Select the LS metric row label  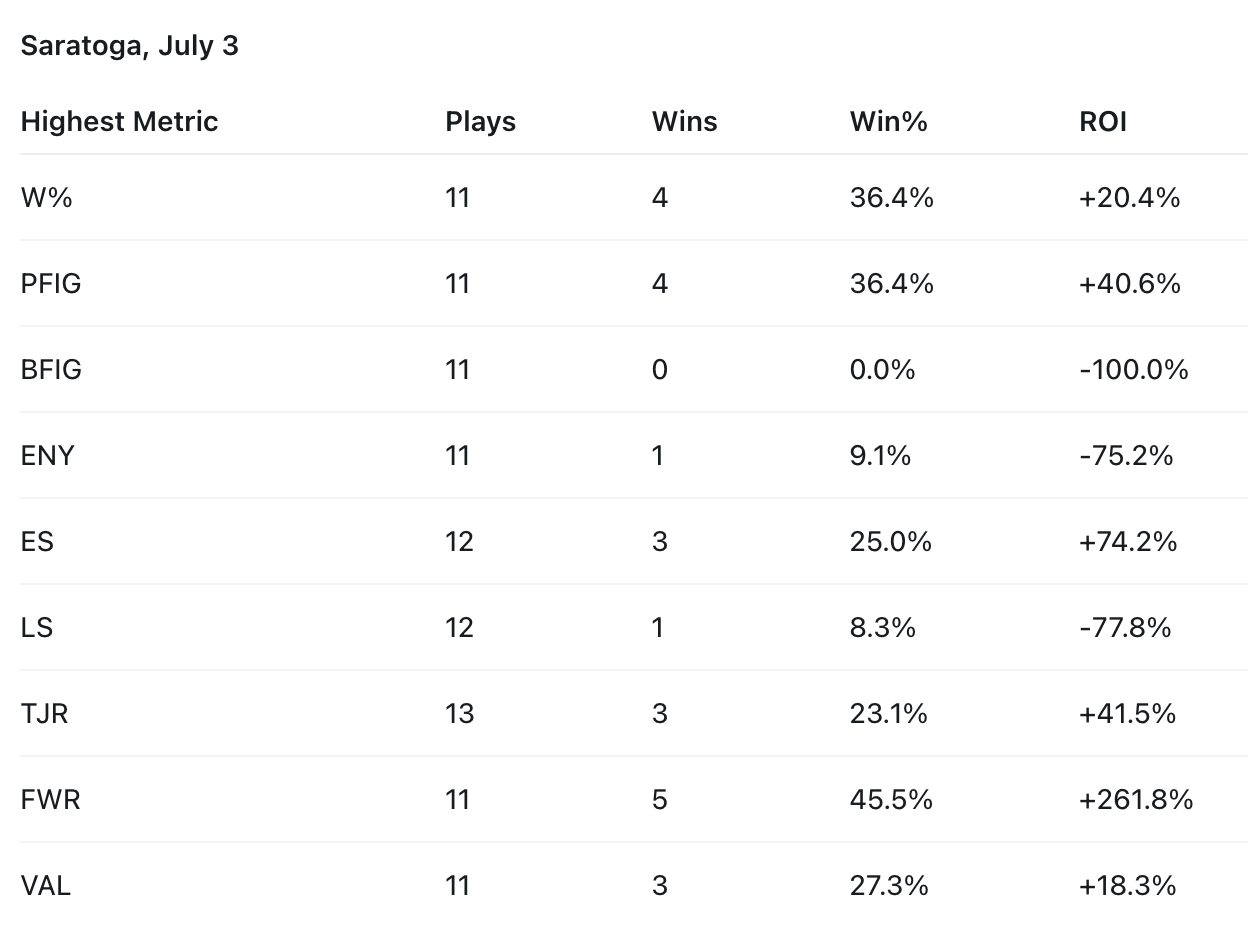(x=37, y=628)
